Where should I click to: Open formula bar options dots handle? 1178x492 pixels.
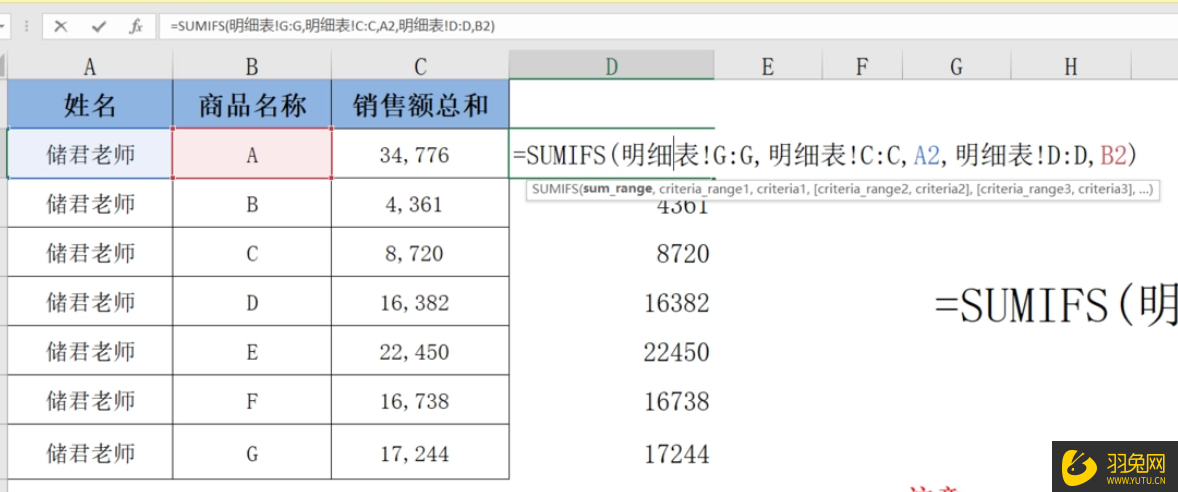(28, 26)
